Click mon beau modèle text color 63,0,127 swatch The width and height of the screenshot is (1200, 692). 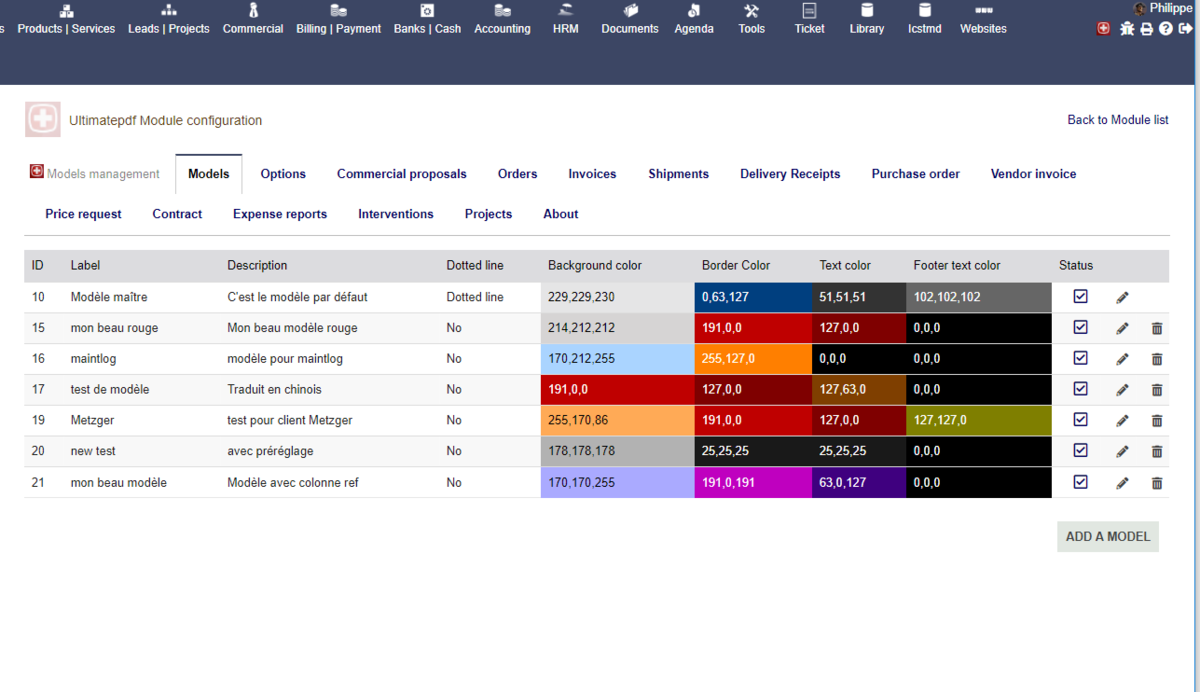pos(859,482)
